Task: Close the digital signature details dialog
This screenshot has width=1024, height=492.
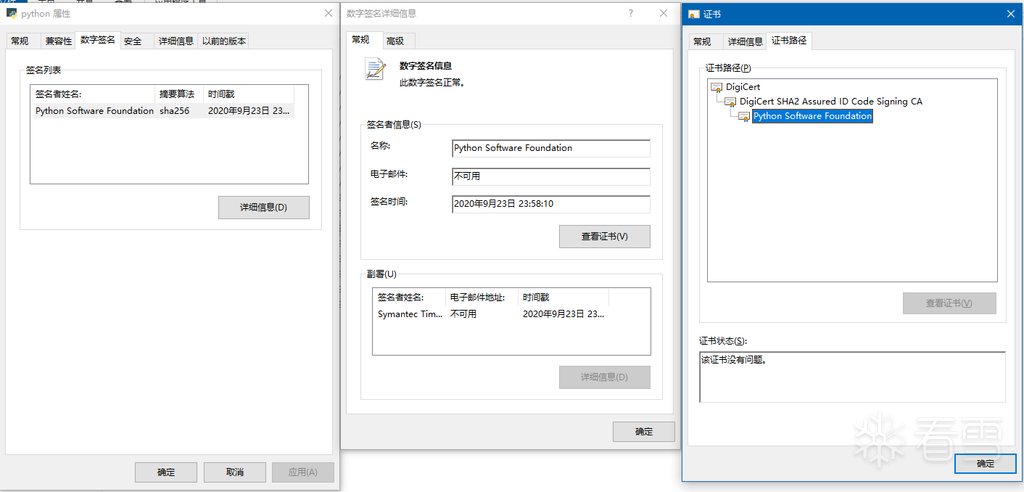Action: (664, 13)
